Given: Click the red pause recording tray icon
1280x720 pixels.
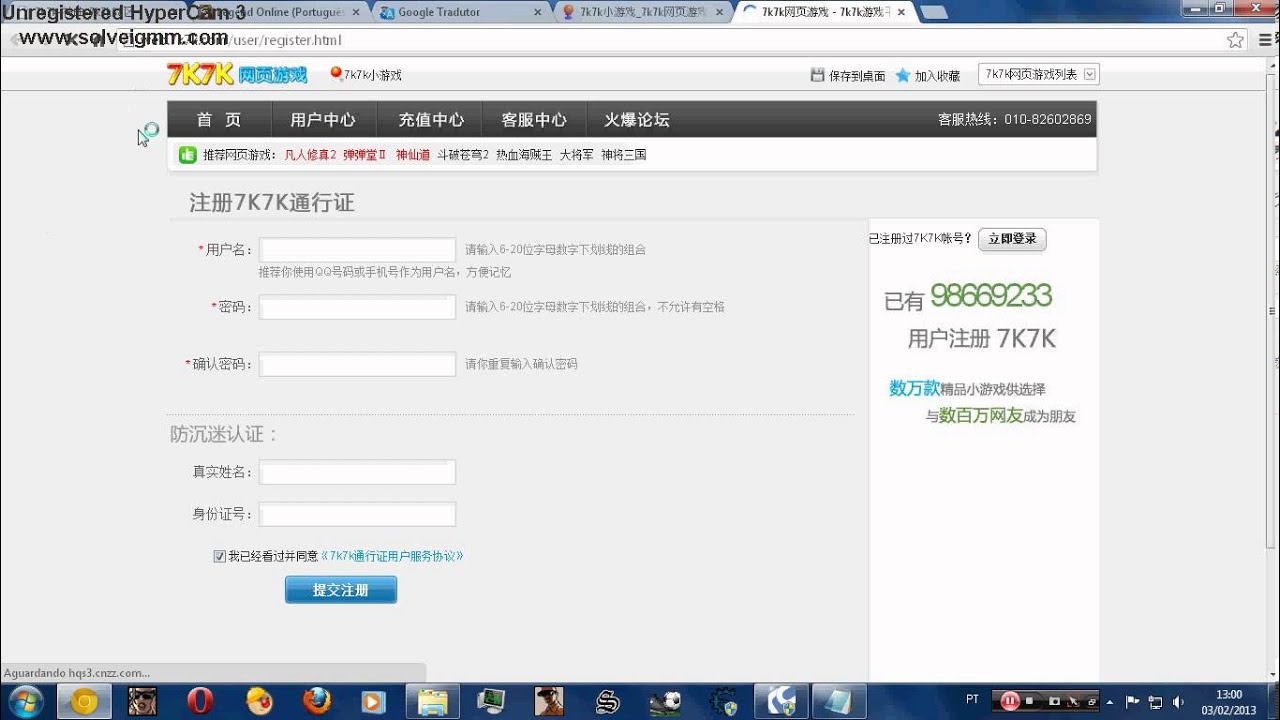Looking at the screenshot, I should click(1011, 701).
